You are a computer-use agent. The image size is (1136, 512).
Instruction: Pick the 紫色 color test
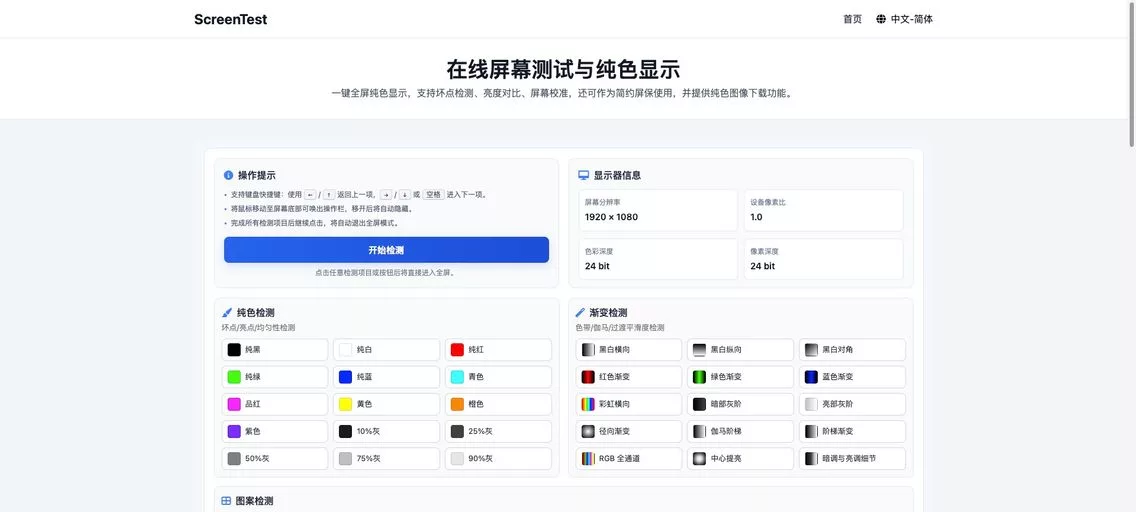tap(275, 432)
